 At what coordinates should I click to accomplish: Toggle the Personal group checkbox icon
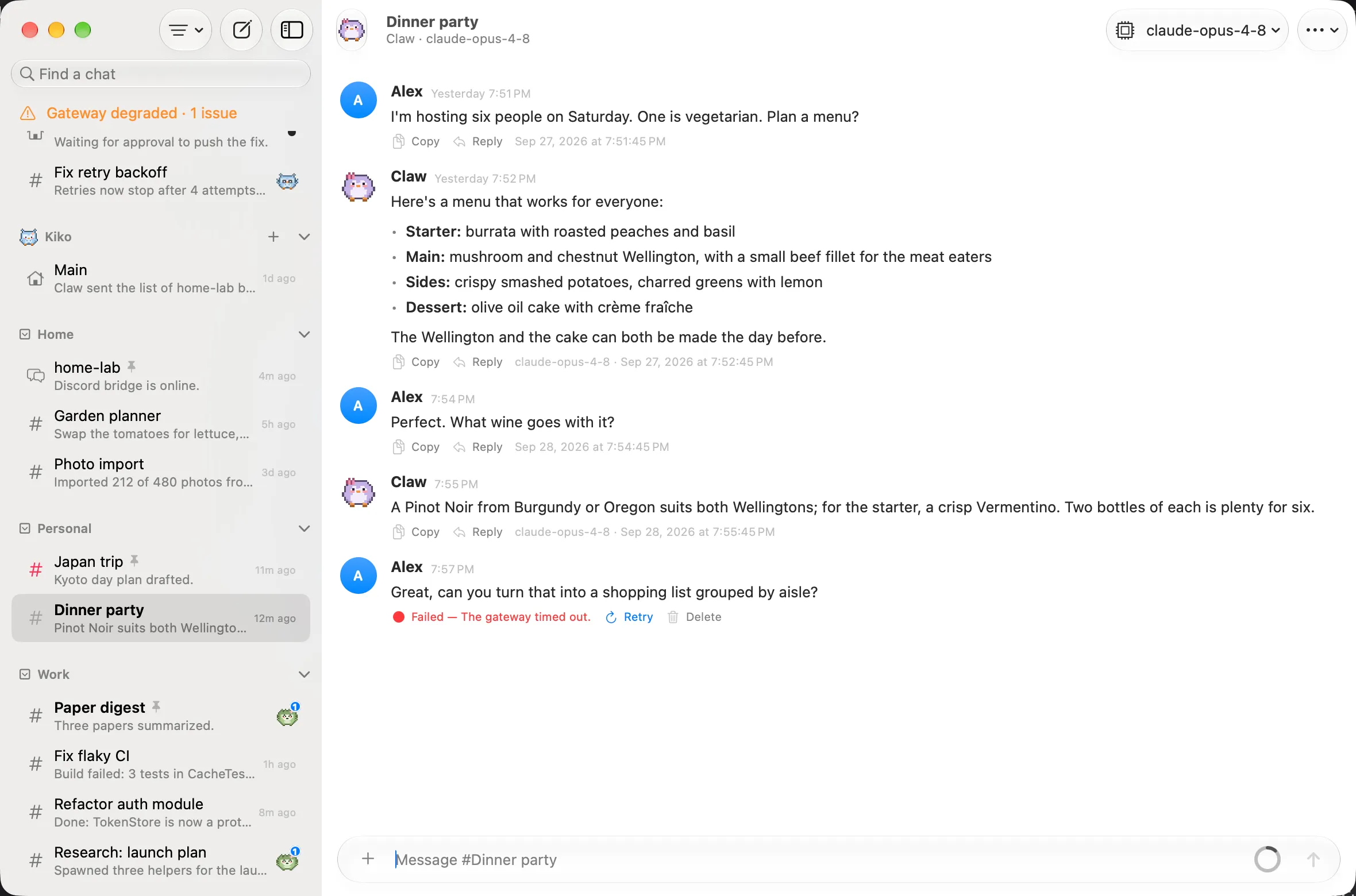pos(25,528)
